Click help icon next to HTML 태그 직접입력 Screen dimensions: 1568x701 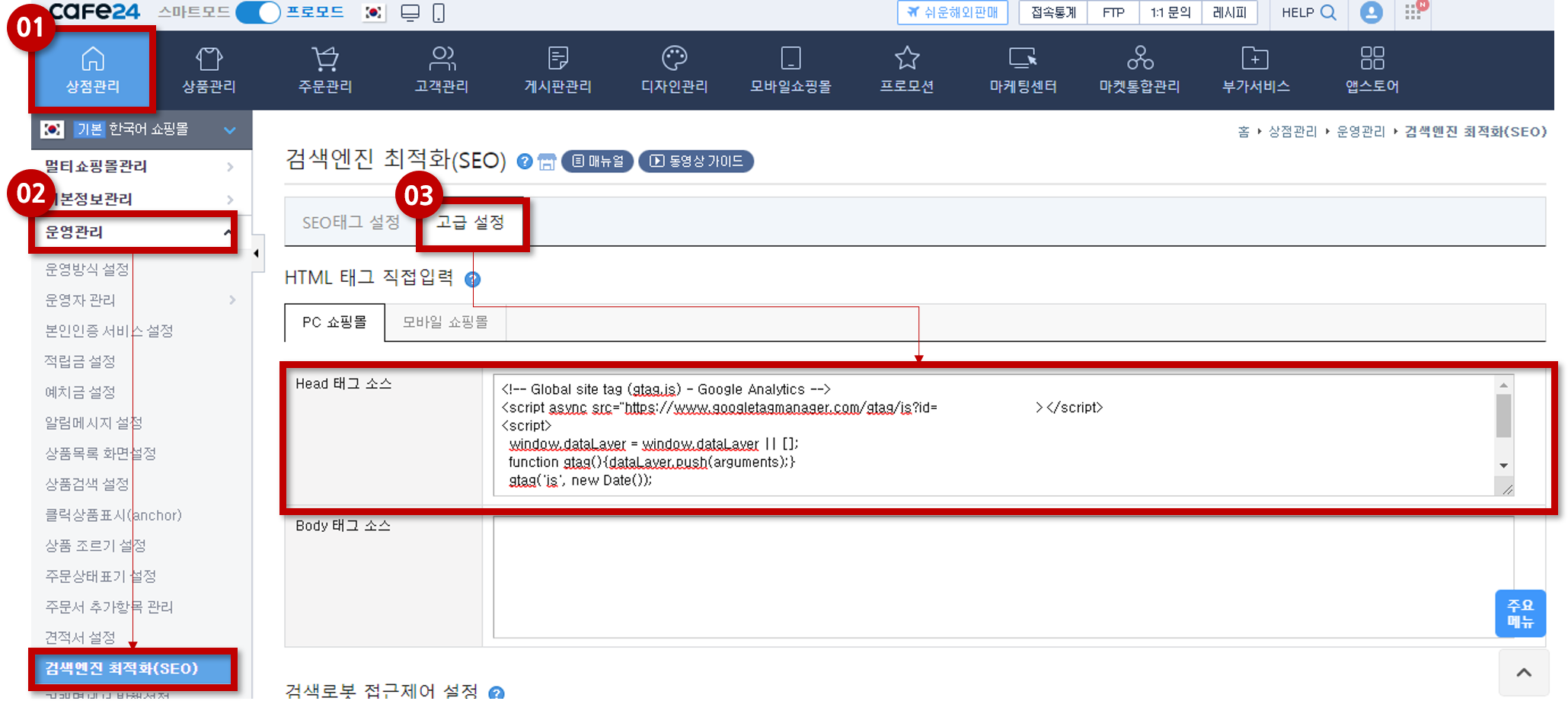[472, 279]
